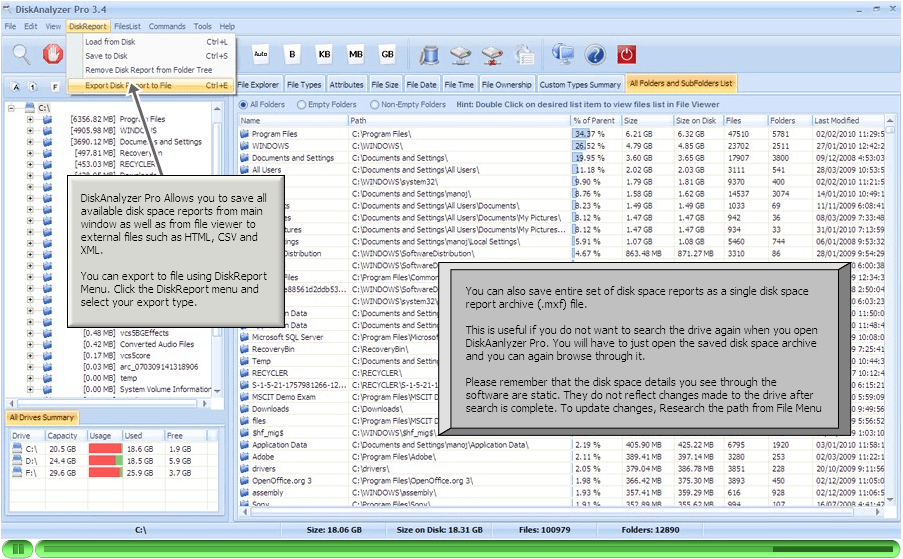
Task: Select the All Folders radio button
Action: click(x=245, y=104)
